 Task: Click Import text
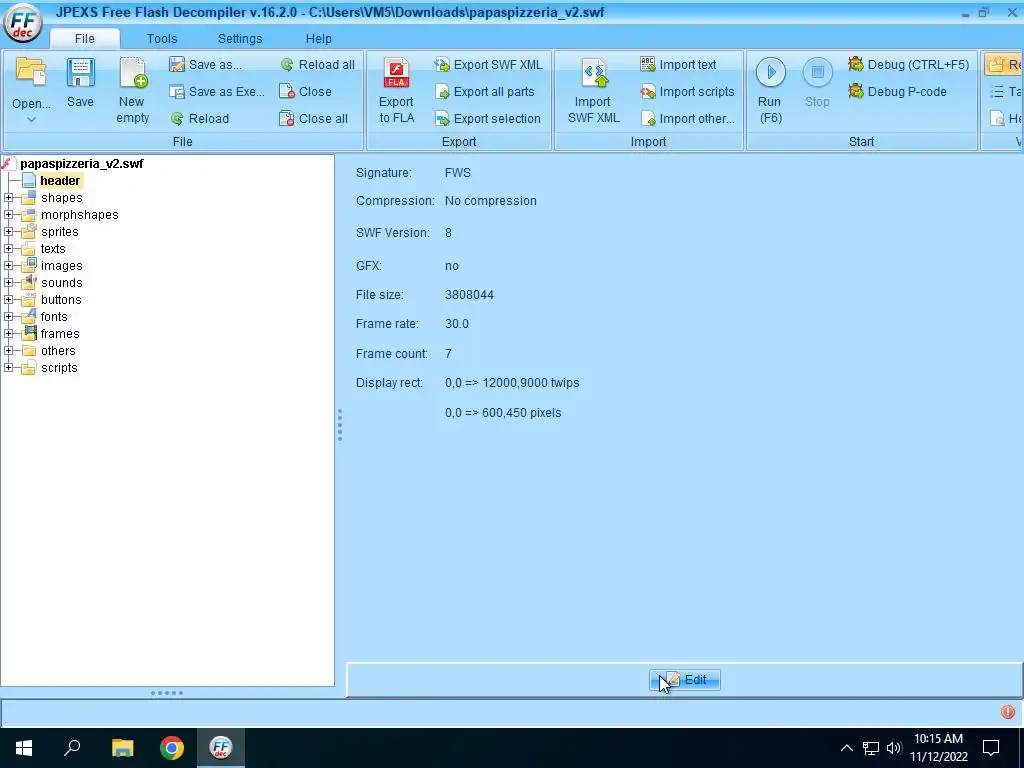click(679, 65)
